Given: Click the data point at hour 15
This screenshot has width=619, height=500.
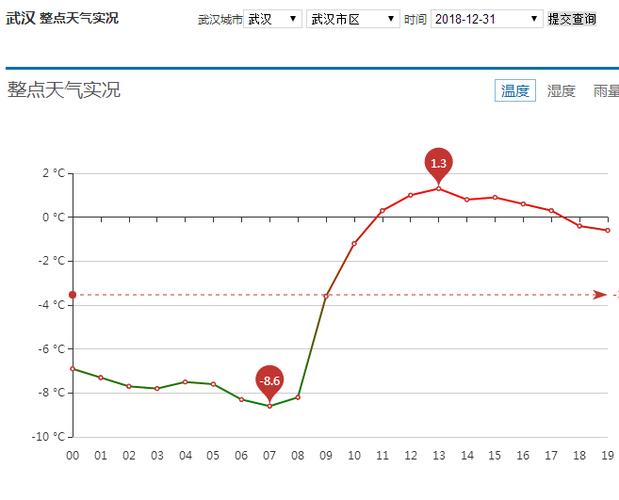Looking at the screenshot, I should click(x=495, y=197).
